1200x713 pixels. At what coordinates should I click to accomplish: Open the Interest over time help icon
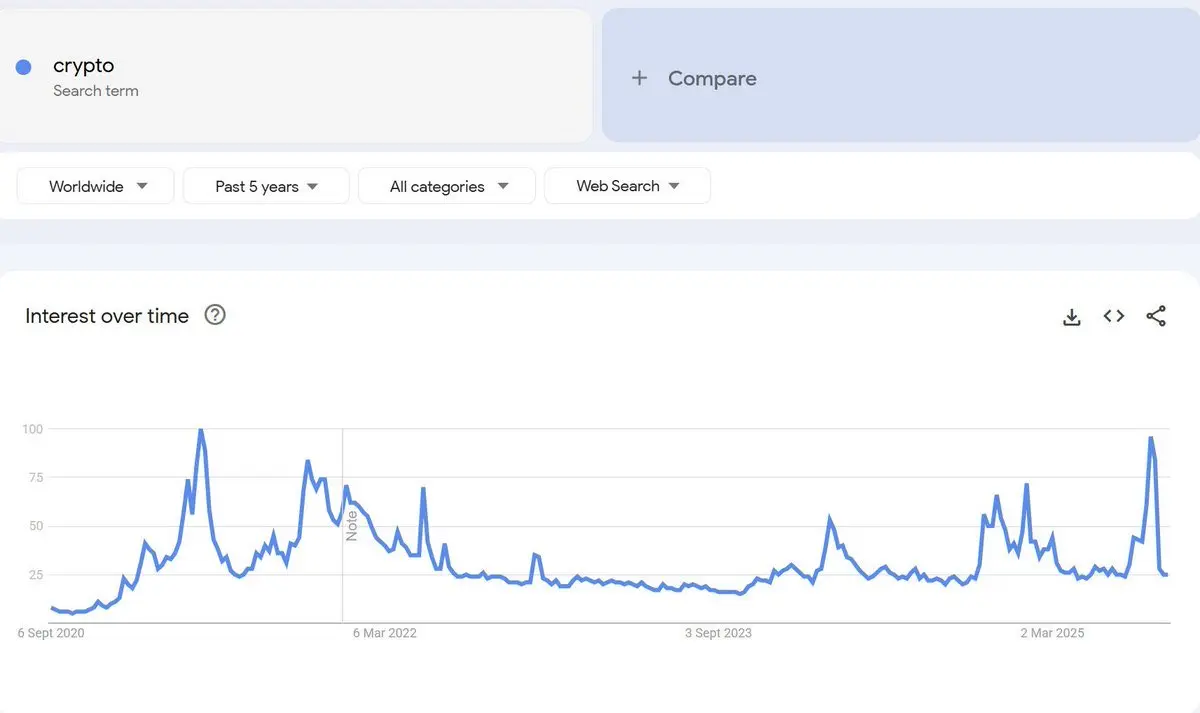point(215,315)
